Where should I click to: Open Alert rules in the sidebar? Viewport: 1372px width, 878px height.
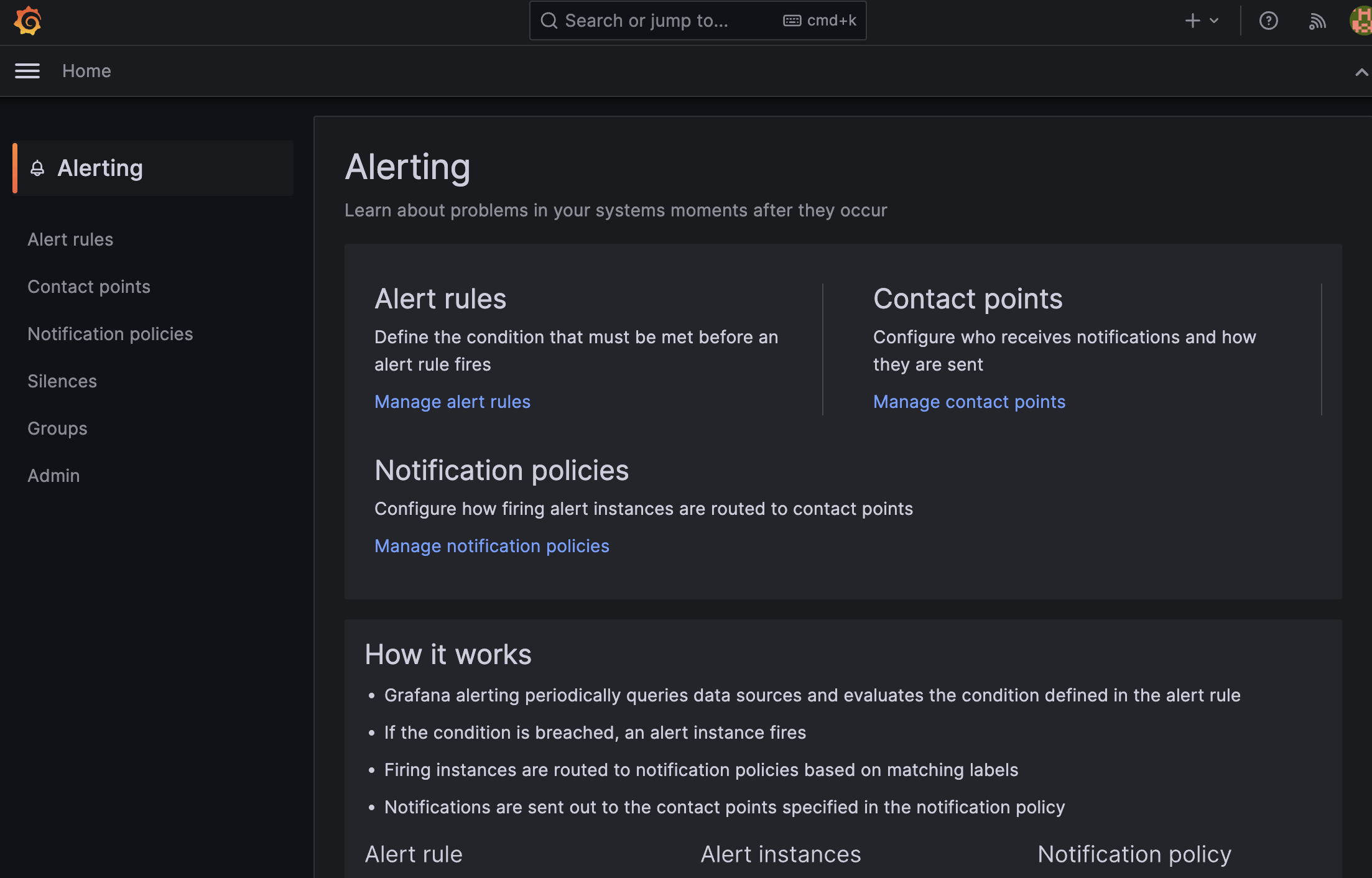[x=70, y=239]
